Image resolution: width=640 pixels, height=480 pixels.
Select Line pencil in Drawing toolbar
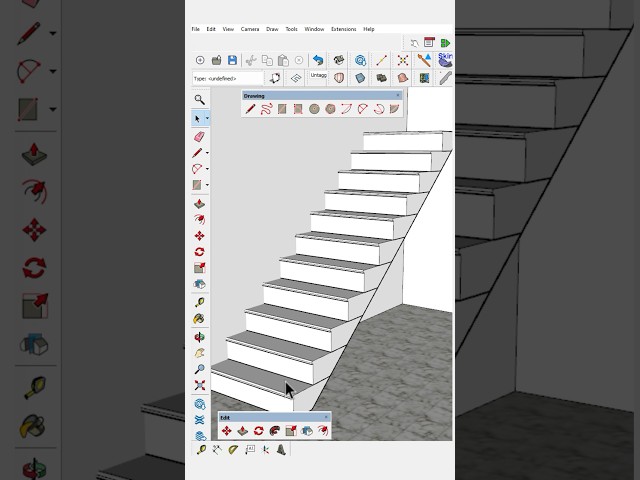pos(250,109)
